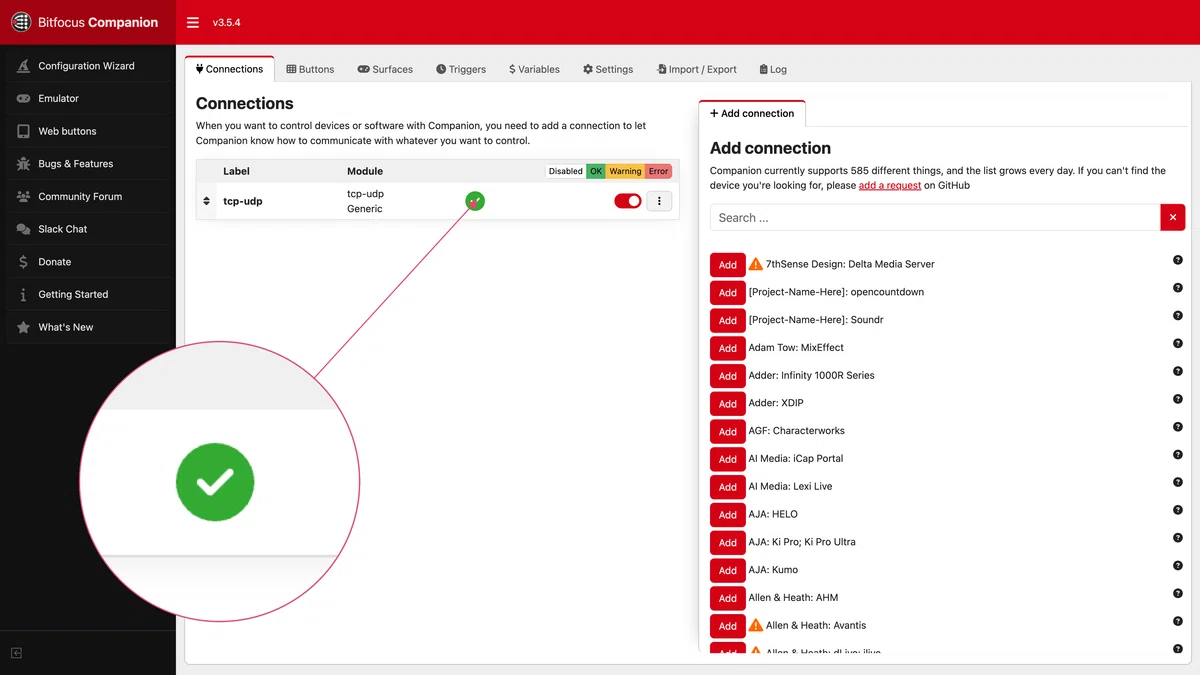Click warning triangle beside Allen & Heath: Avantis
Screen dimensions: 1200x675
756,625
